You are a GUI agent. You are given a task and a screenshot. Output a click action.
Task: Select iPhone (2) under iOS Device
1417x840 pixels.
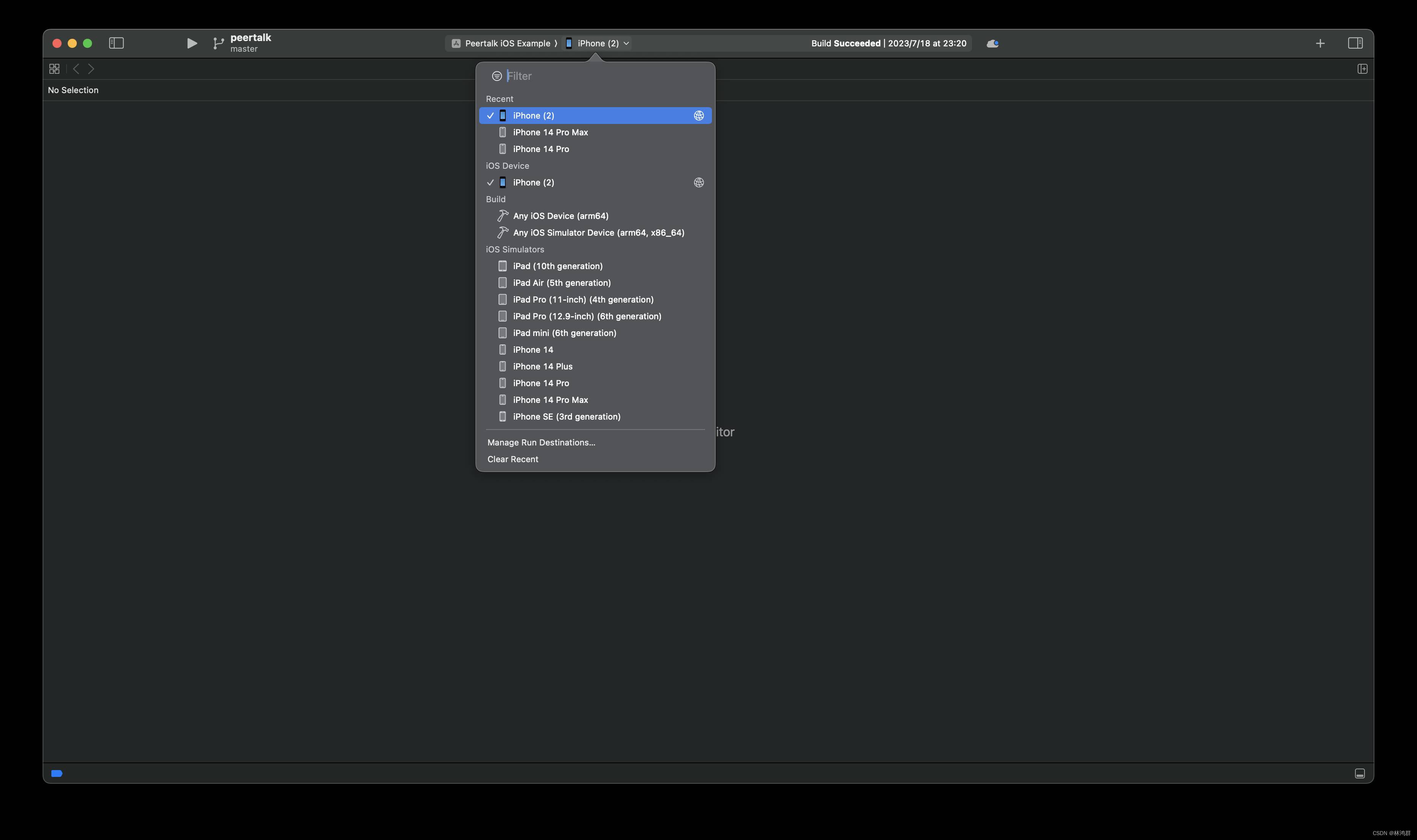click(x=595, y=182)
